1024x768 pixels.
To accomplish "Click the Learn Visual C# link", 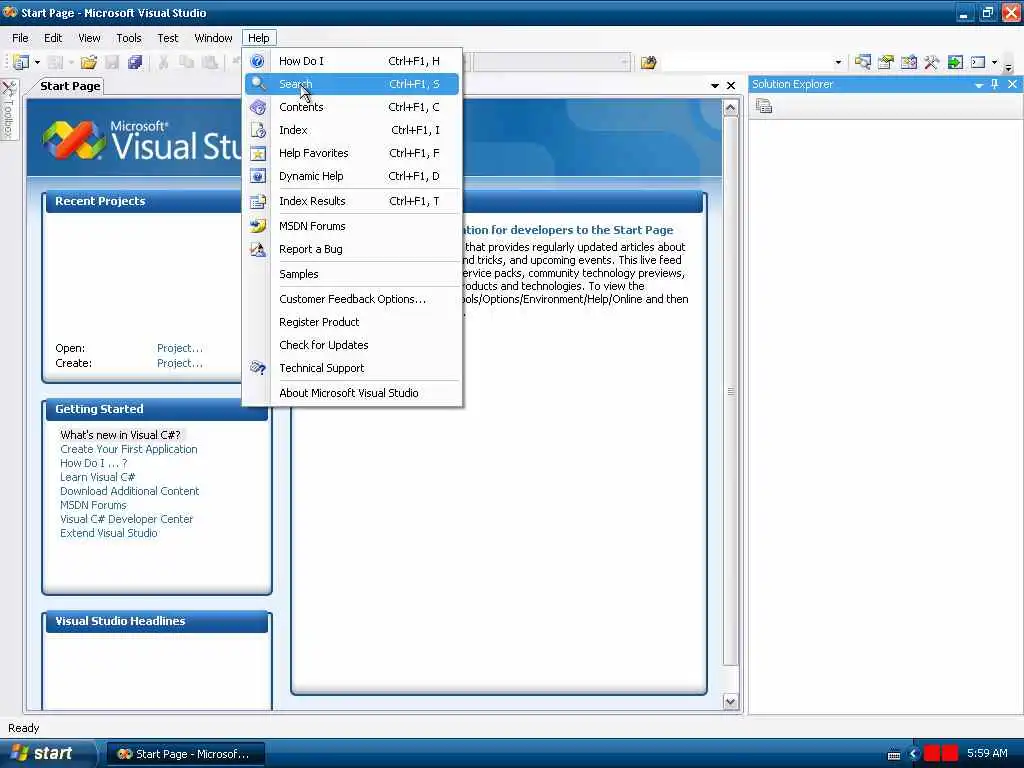I will 97,477.
